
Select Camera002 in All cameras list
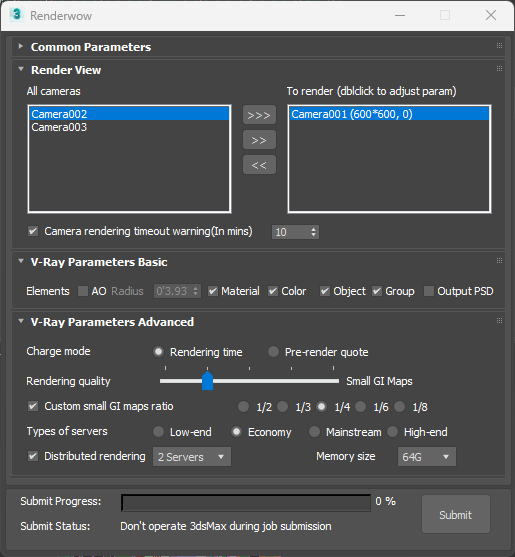click(129, 114)
